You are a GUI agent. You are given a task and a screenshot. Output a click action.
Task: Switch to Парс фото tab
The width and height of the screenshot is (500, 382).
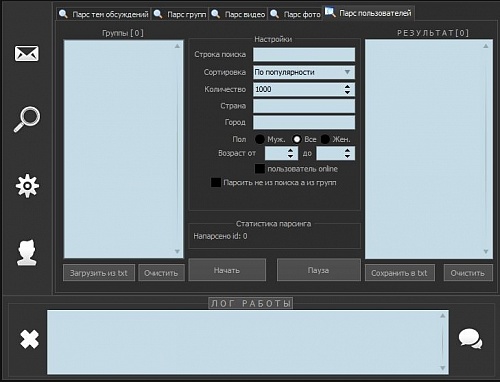coord(295,14)
